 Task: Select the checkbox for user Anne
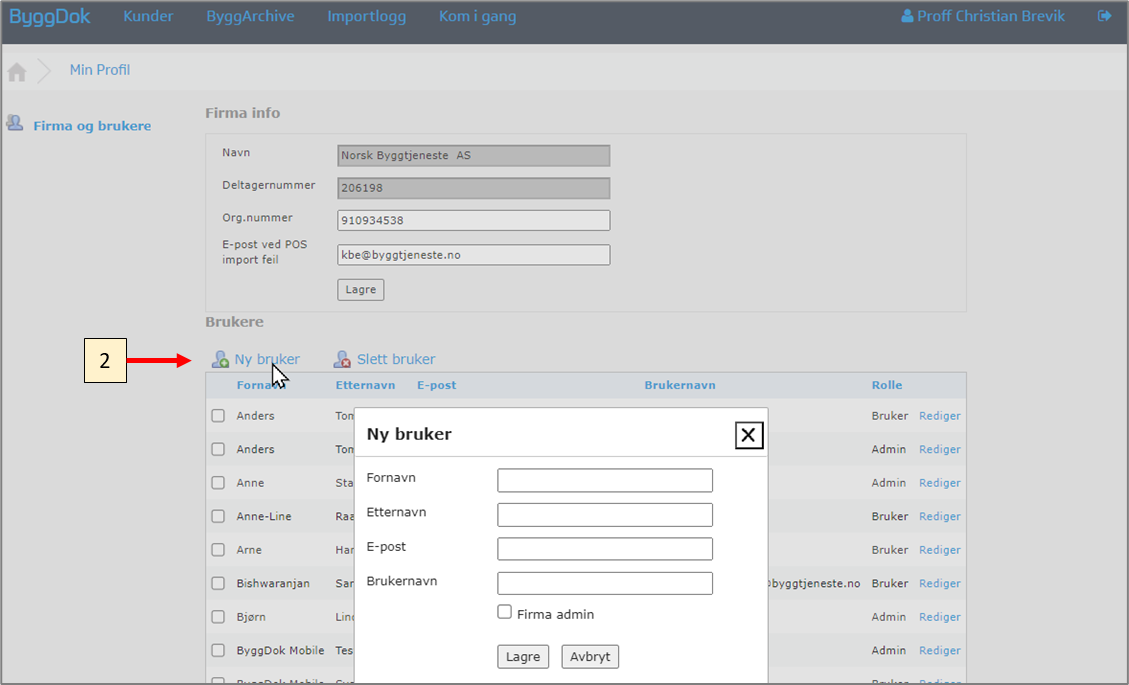point(218,483)
